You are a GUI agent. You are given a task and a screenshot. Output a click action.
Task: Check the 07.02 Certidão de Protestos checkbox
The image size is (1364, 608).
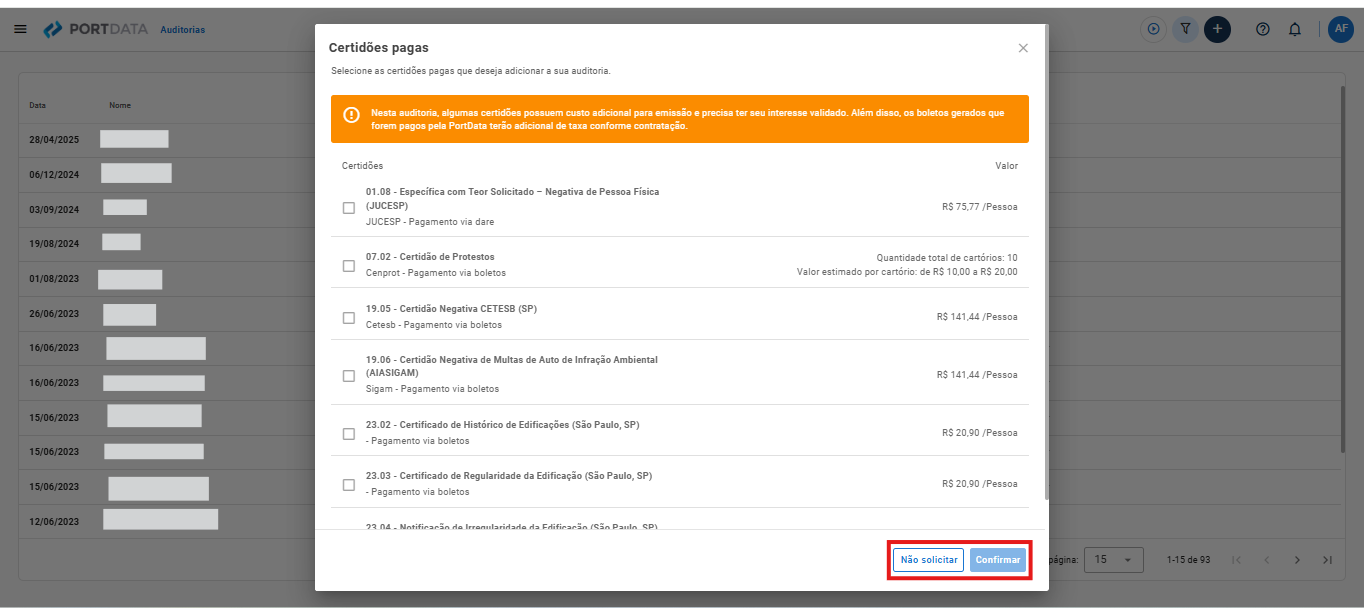click(x=349, y=266)
